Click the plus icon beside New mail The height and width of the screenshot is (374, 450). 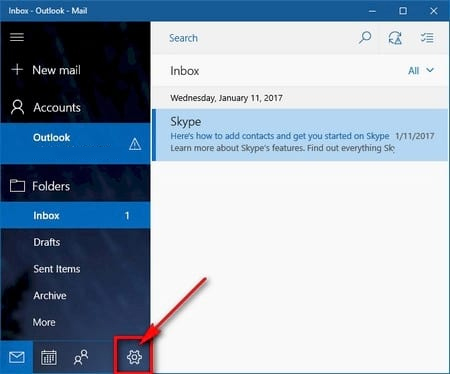coord(17,70)
